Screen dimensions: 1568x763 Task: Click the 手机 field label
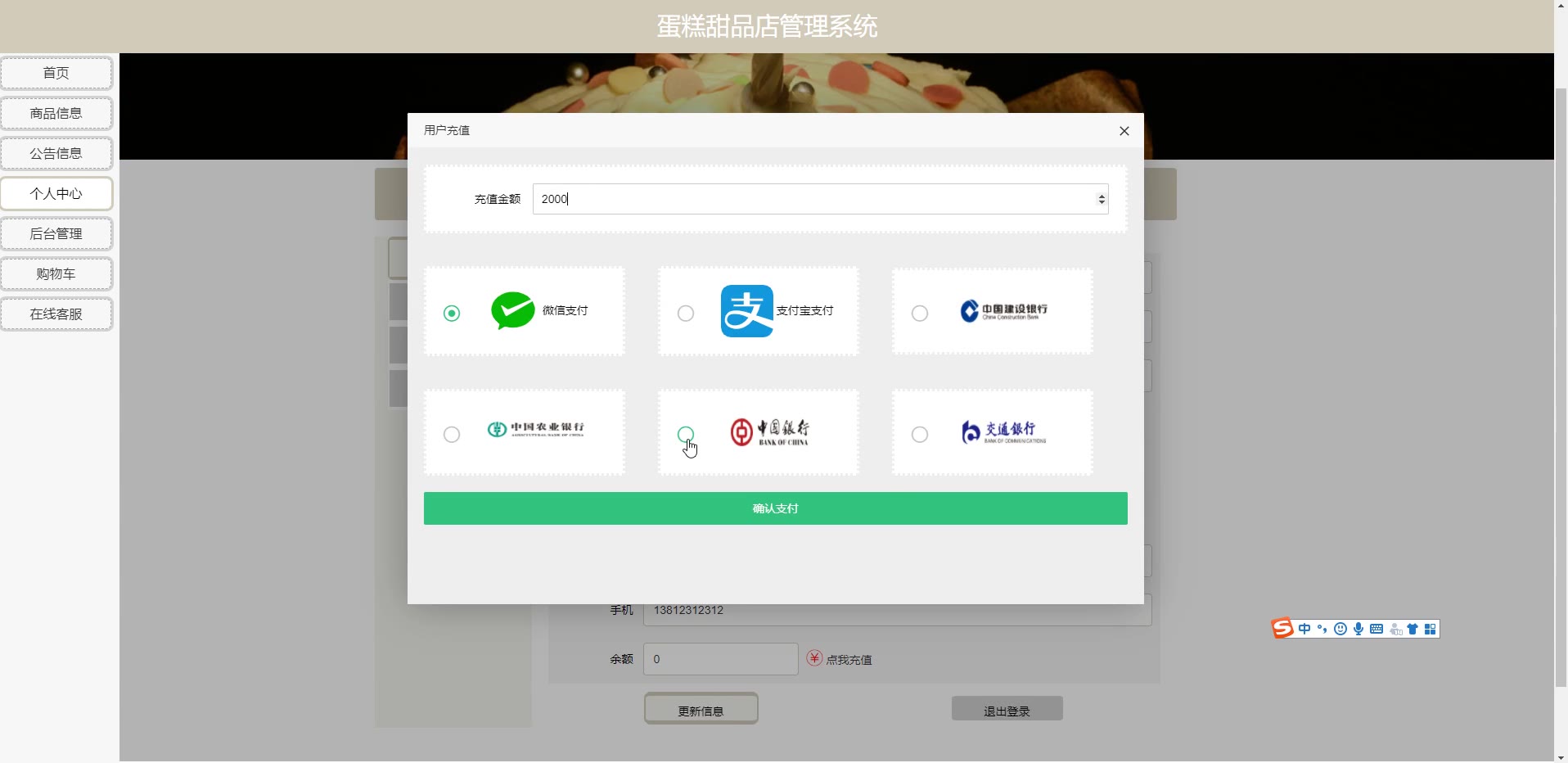click(x=622, y=610)
